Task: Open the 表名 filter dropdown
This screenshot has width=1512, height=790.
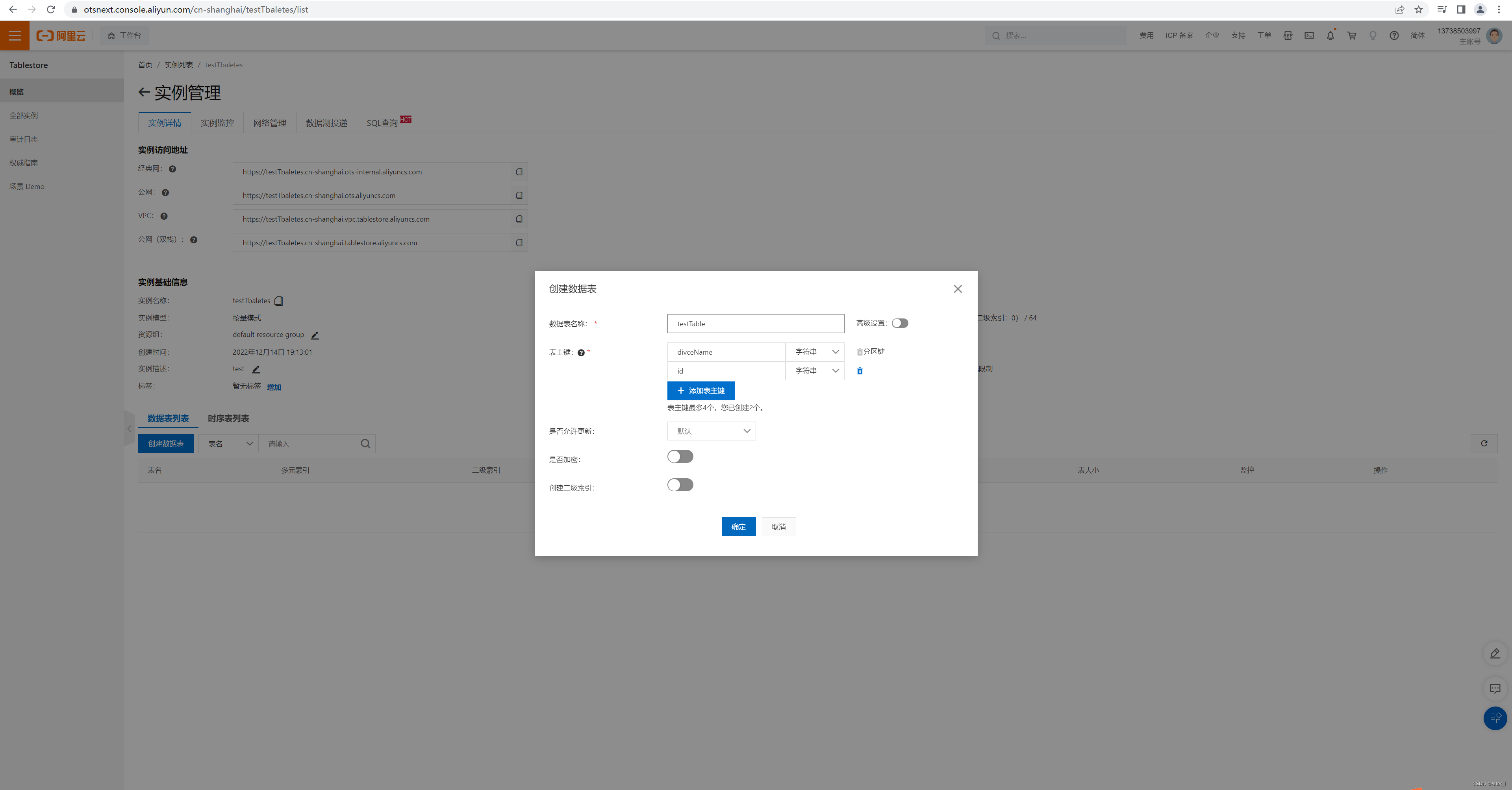Action: tap(229, 444)
